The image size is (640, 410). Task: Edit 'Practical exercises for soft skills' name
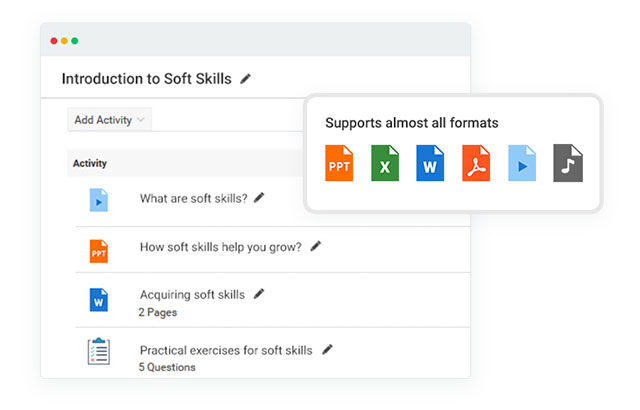(x=327, y=350)
